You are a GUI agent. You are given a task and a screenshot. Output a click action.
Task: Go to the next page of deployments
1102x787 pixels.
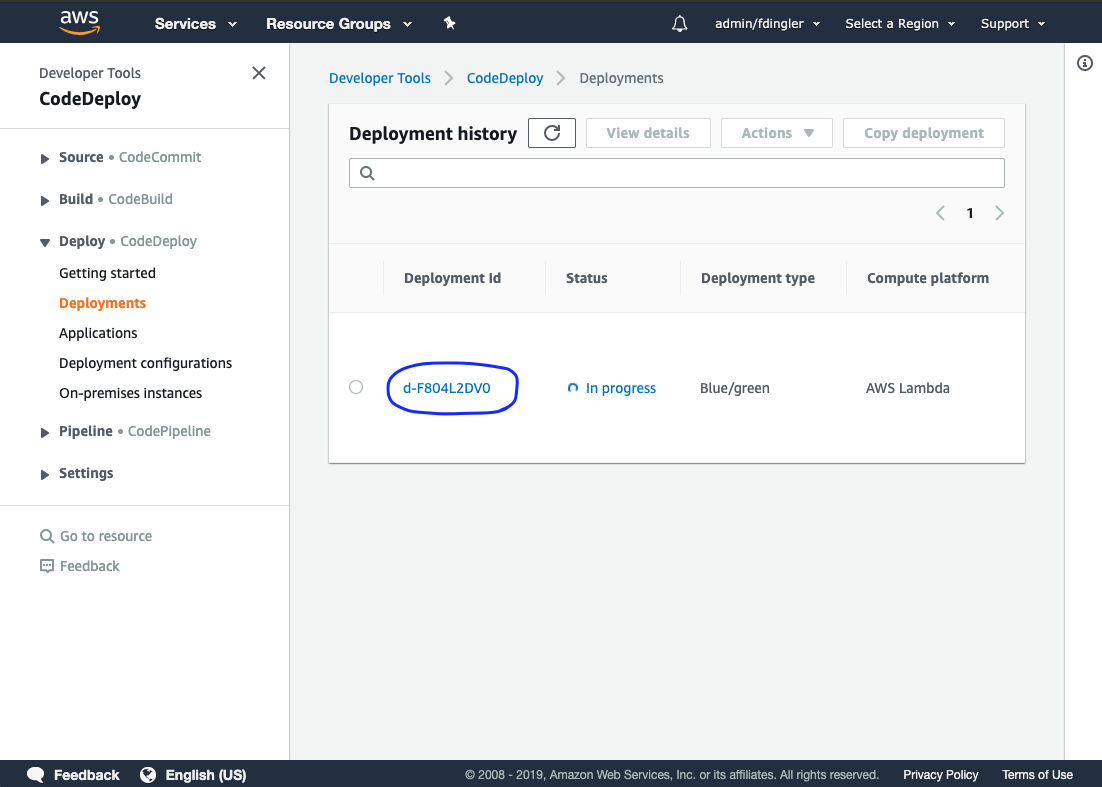(999, 213)
